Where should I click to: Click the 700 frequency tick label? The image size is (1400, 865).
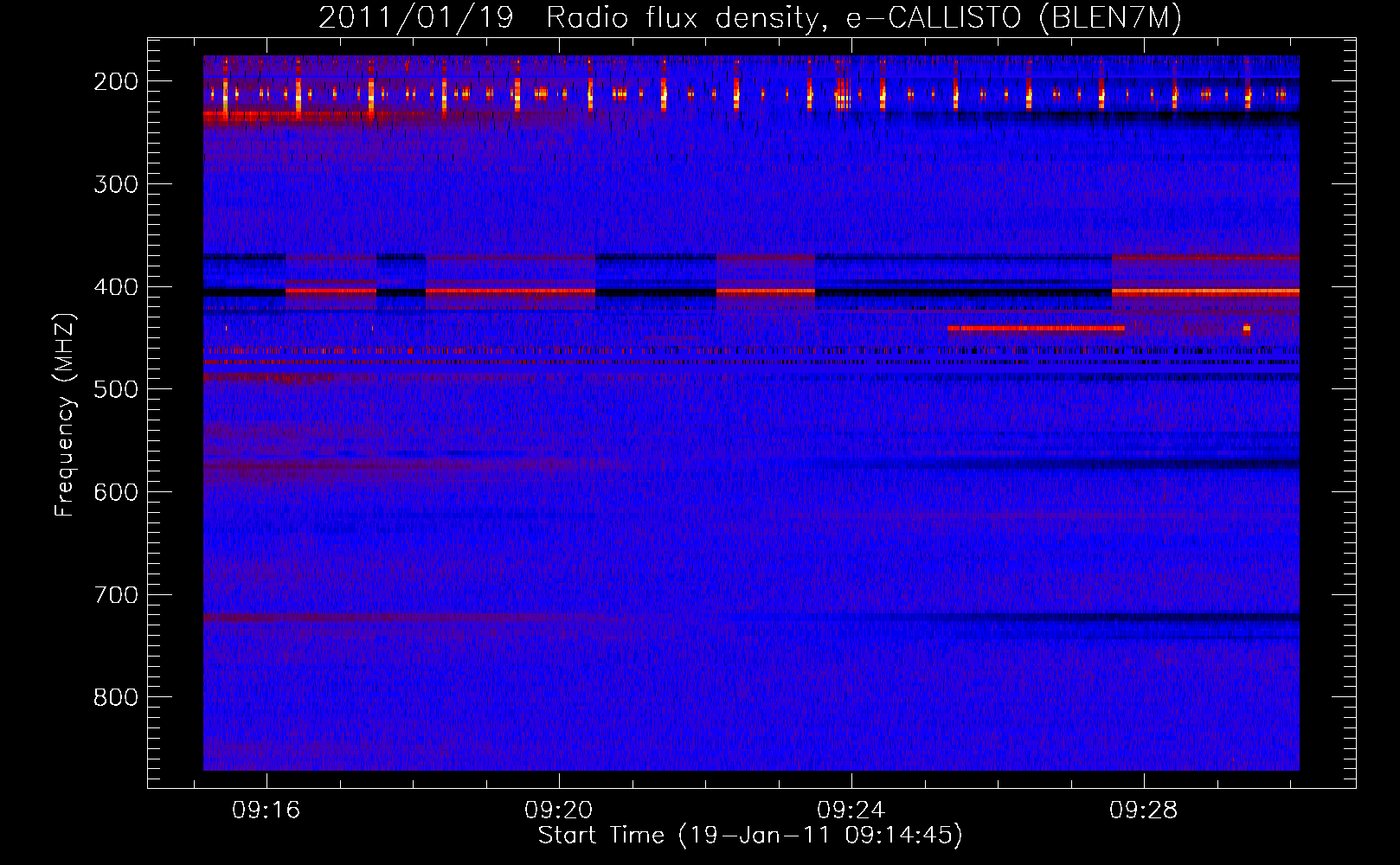coord(116,595)
